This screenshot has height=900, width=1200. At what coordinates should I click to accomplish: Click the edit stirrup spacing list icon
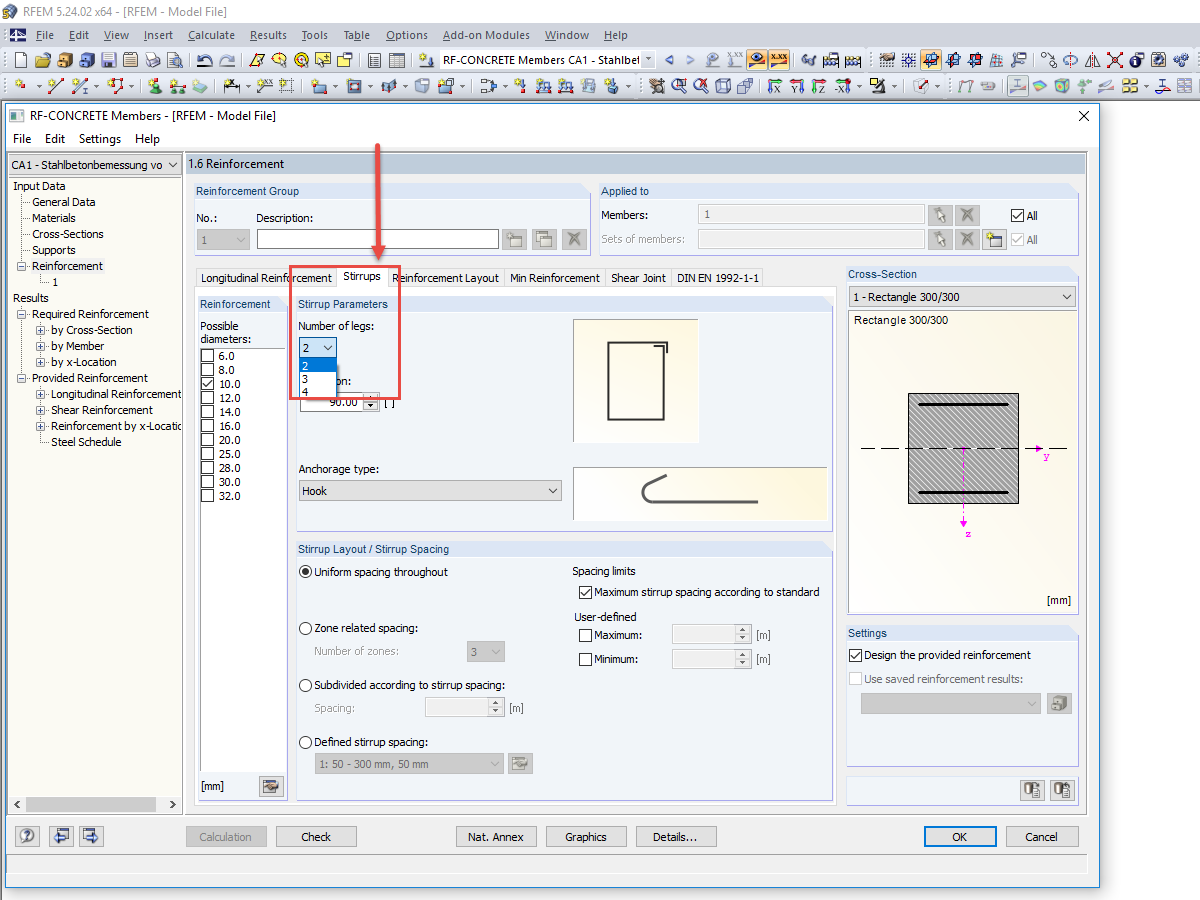click(x=520, y=764)
